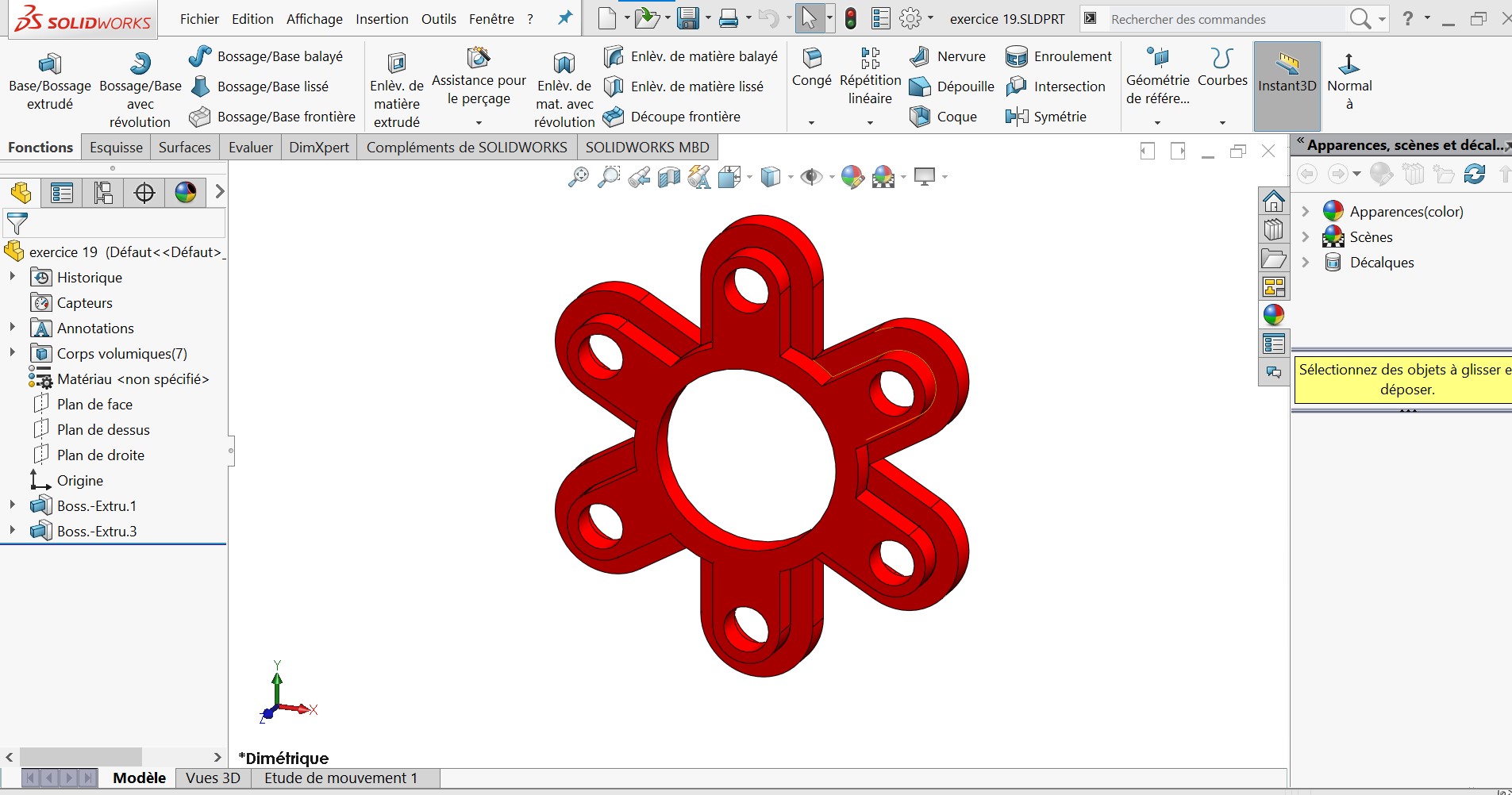Switch to the Surfaces tab

pos(185,148)
